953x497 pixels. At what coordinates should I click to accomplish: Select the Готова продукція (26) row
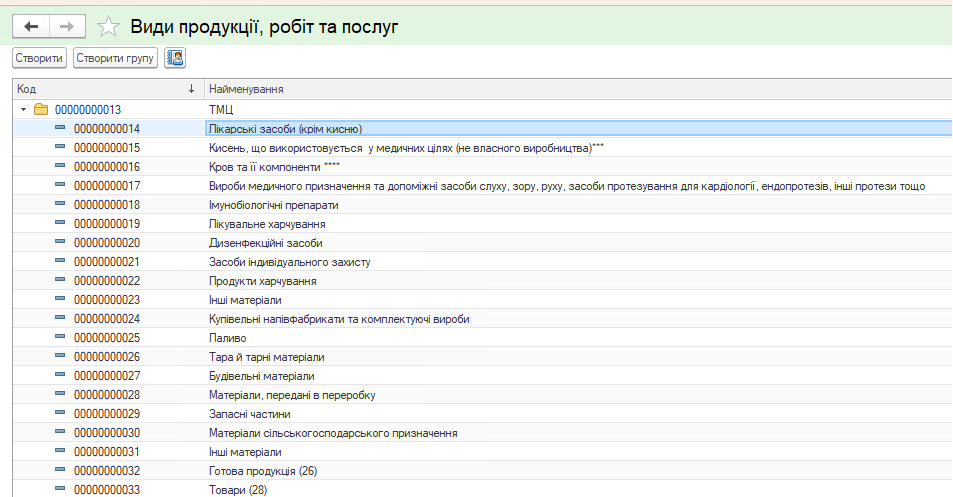pos(262,470)
